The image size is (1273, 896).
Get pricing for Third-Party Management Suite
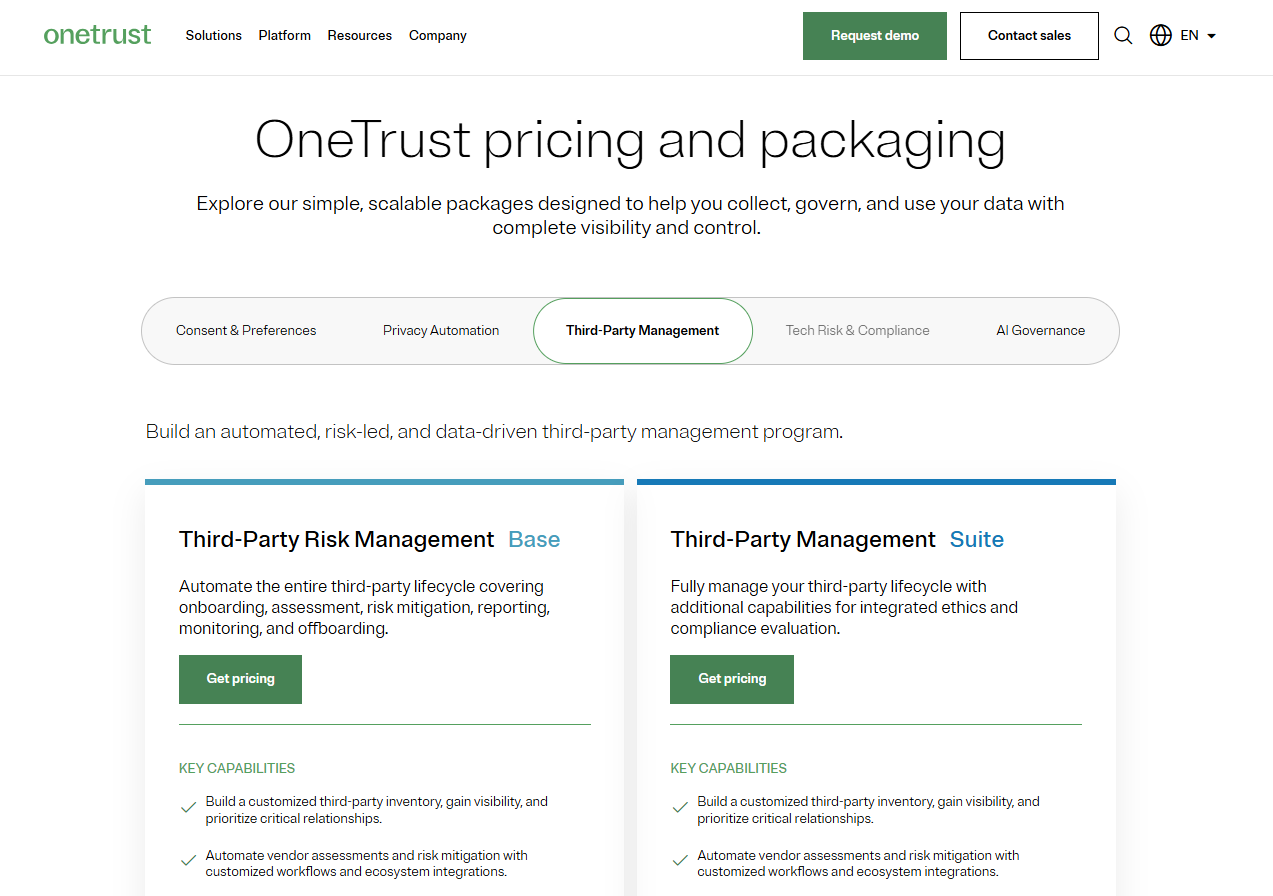pos(732,679)
